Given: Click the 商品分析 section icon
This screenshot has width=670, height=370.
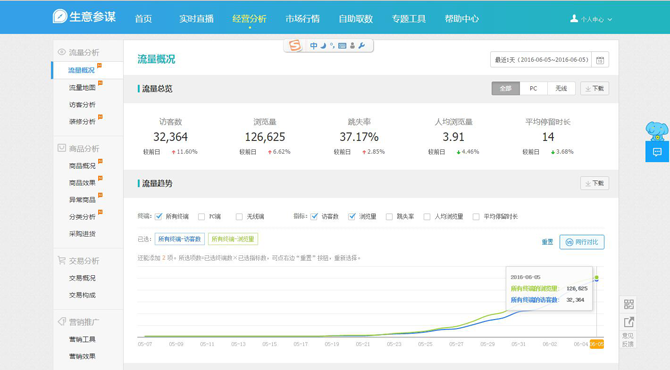Looking at the screenshot, I should [x=62, y=148].
